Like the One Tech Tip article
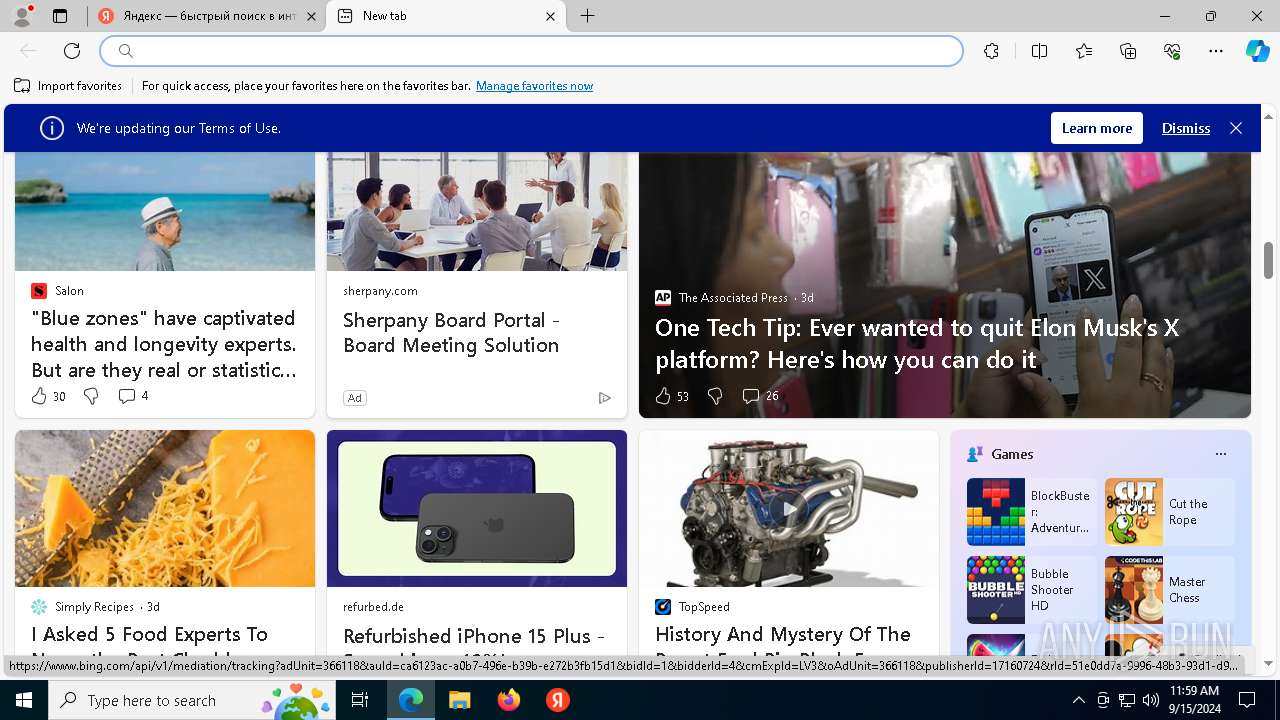The width and height of the screenshot is (1280, 720). [663, 396]
